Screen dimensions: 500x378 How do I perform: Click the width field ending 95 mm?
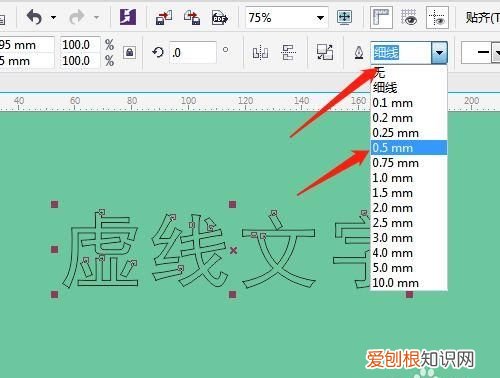click(26, 45)
